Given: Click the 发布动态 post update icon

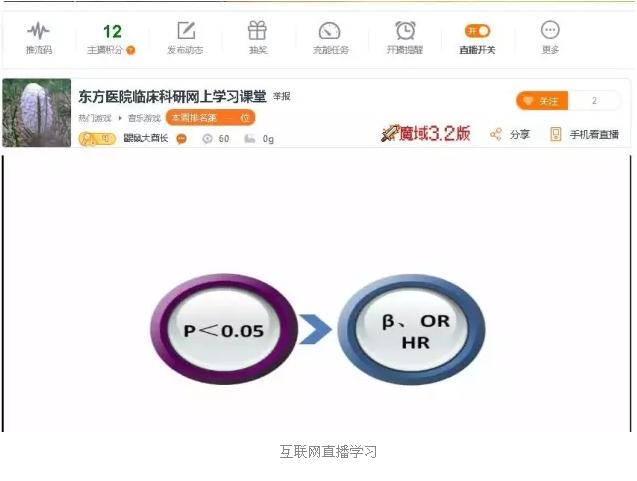Looking at the screenshot, I should 186,30.
